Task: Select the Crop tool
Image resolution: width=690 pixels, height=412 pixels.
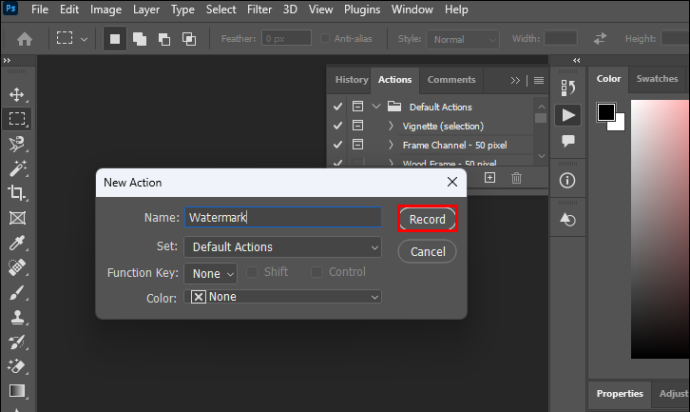Action: [17, 193]
